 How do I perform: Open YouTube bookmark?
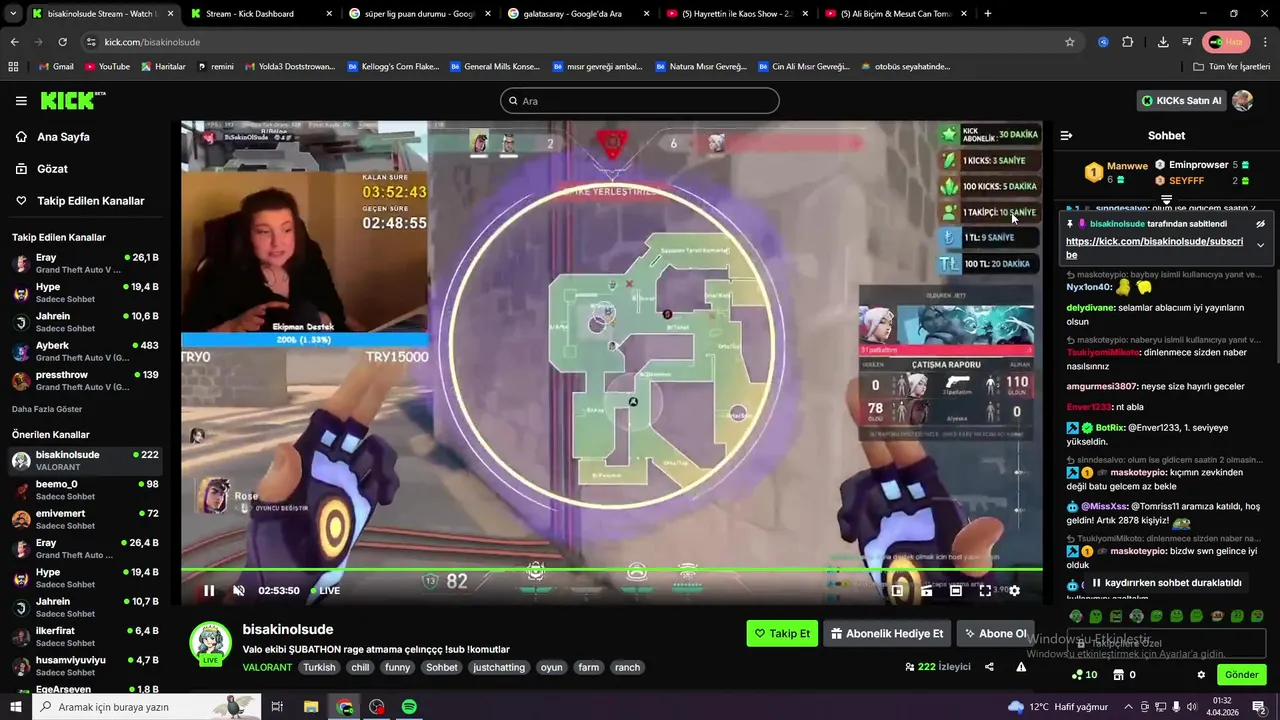tap(107, 67)
